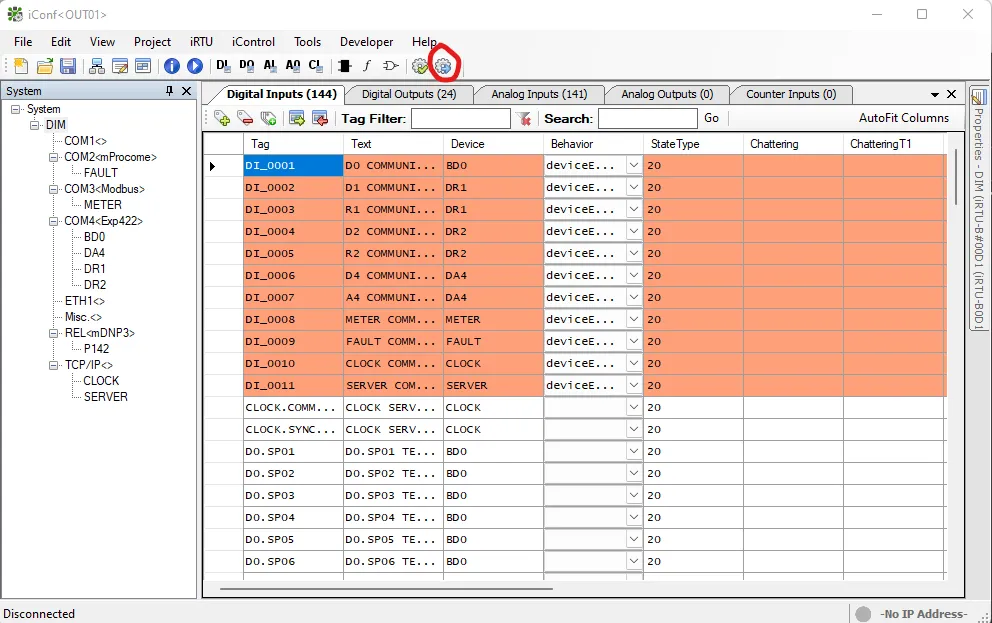Save the project with the floppy disk icon
992x623 pixels.
68,66
